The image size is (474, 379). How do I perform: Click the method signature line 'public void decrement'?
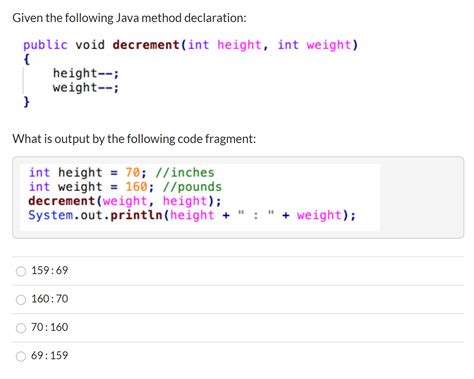click(x=190, y=45)
